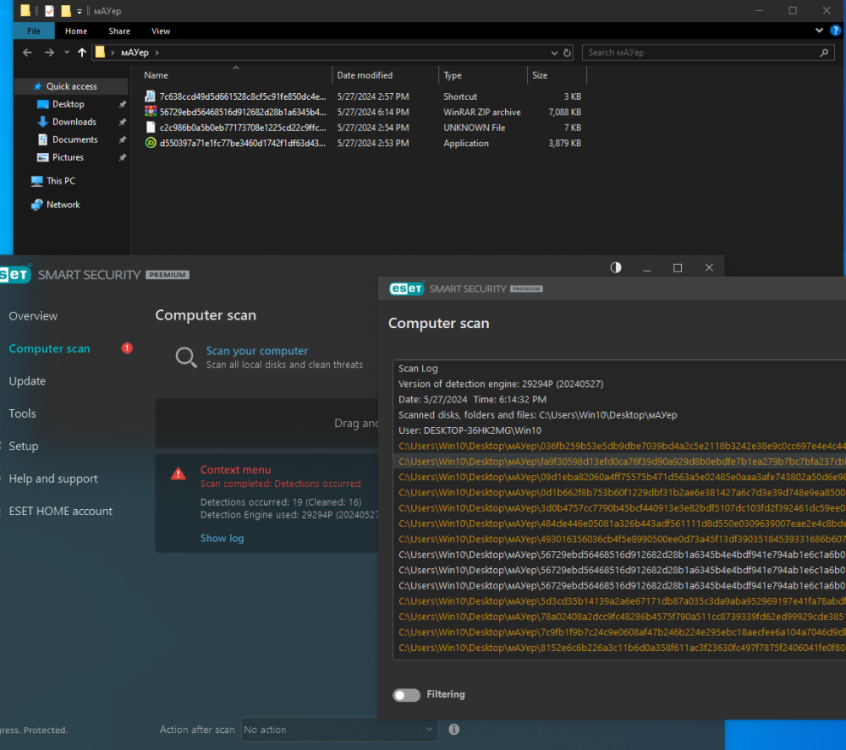
Task: Go forward in File Explorer
Action: point(49,52)
